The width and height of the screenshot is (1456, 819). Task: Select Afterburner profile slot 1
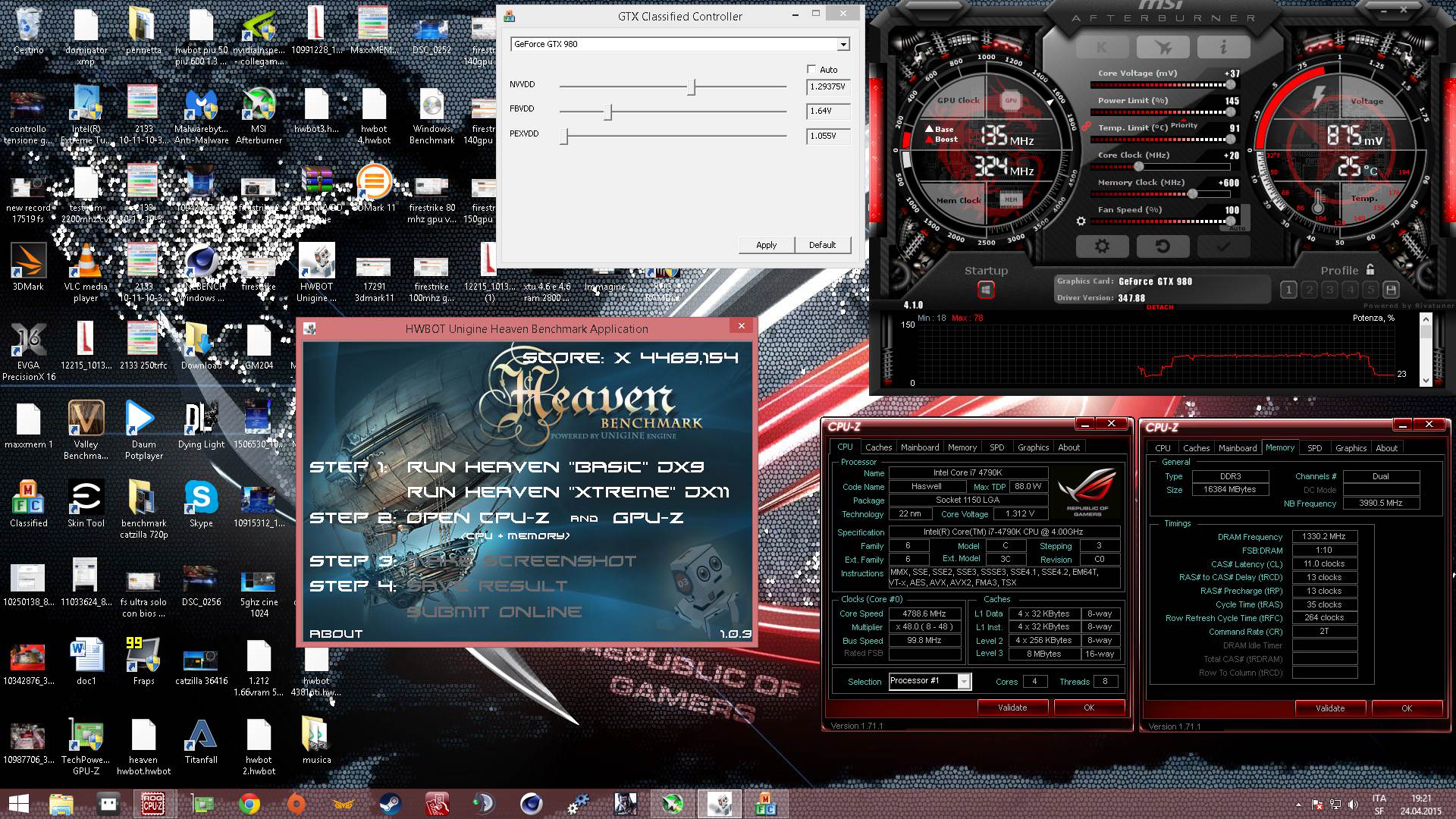1288,290
